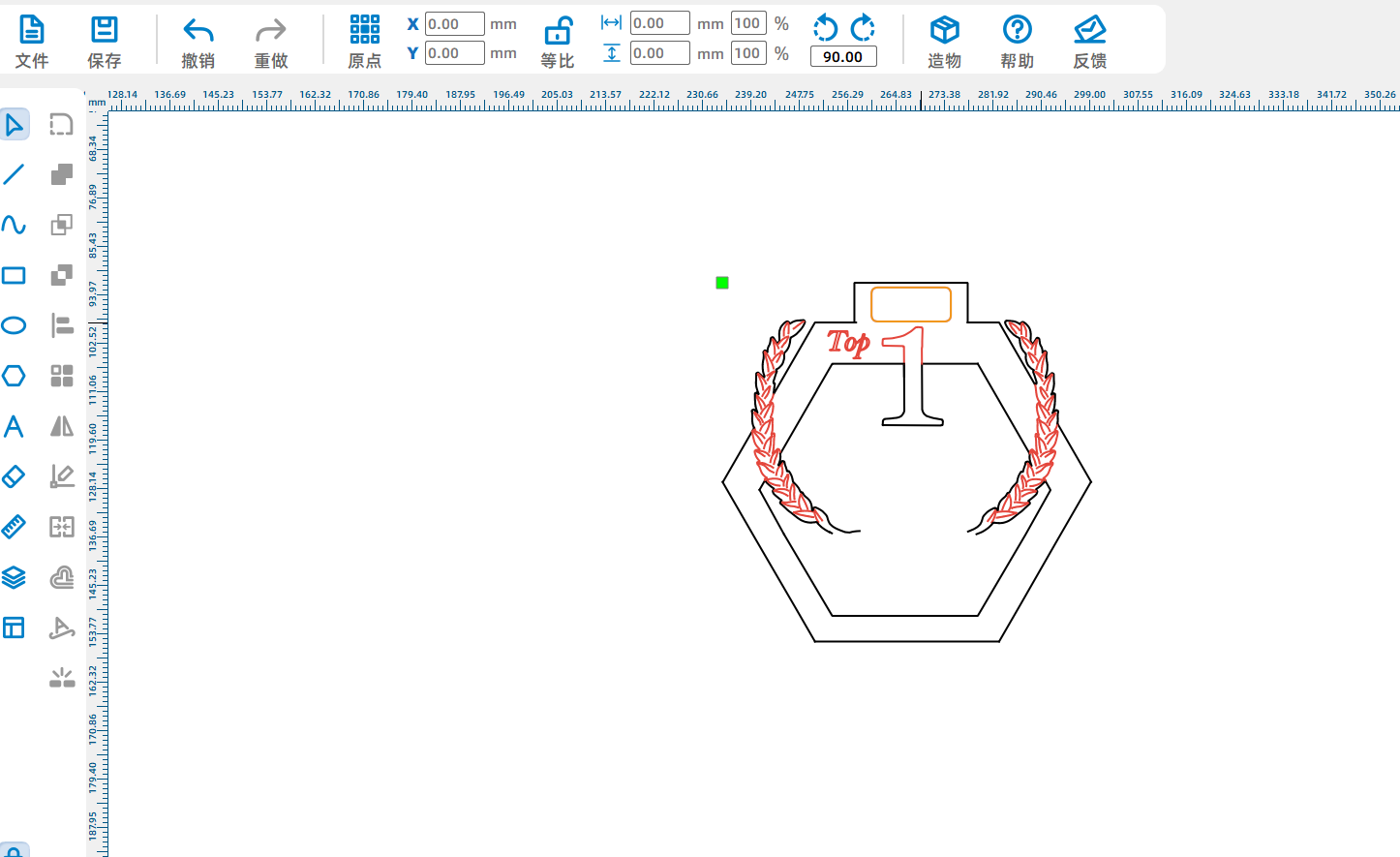Click the green origin marker square
This screenshot has height=857, width=1400.
722,283
